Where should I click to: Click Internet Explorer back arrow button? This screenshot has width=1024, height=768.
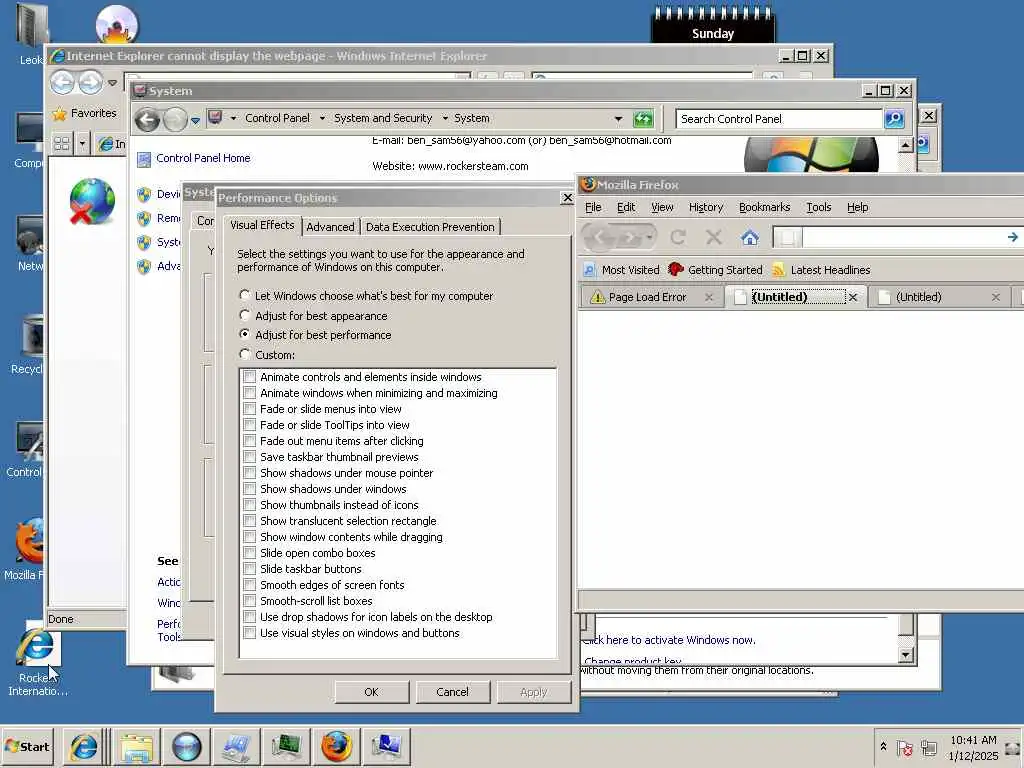(63, 83)
